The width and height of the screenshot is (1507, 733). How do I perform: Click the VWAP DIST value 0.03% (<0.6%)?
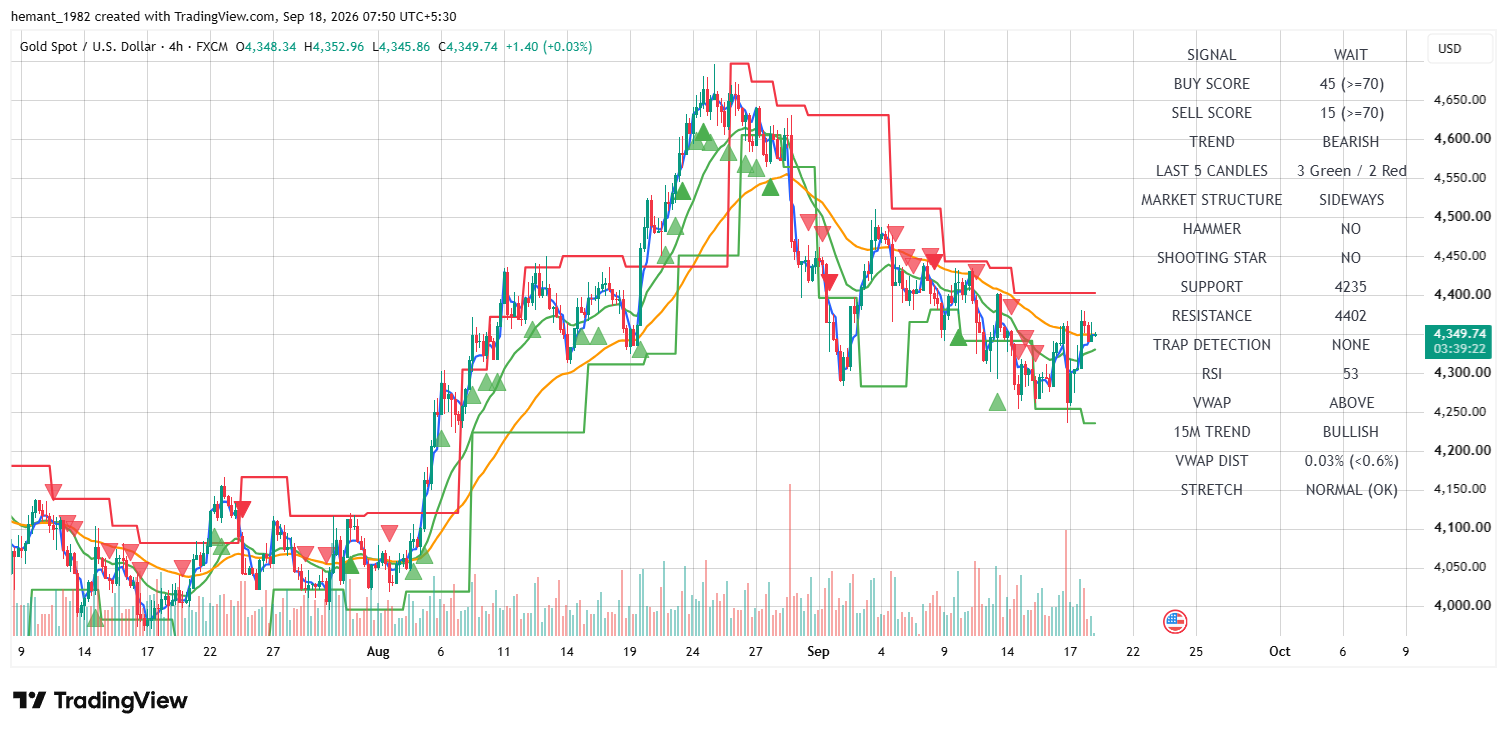coord(1351,461)
